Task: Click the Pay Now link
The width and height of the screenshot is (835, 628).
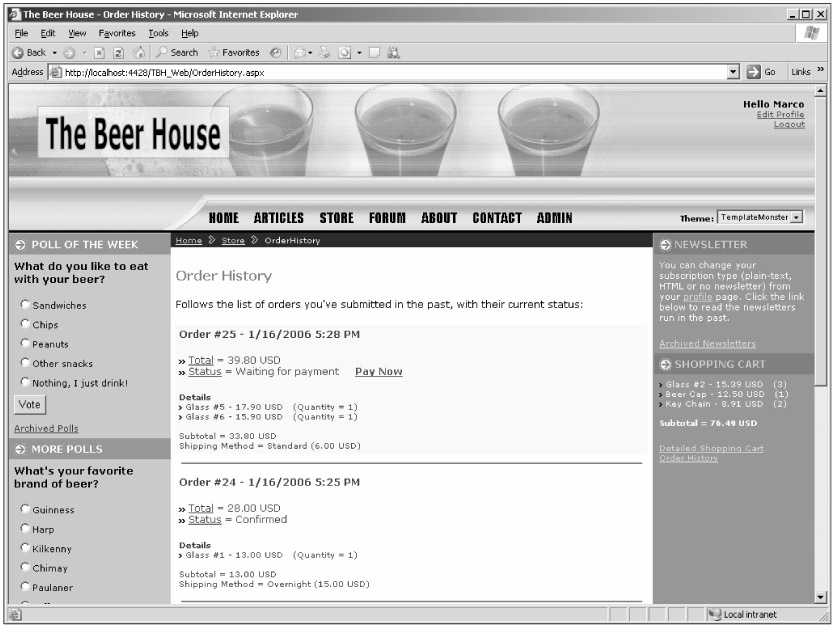Action: pyautogui.click(x=378, y=371)
